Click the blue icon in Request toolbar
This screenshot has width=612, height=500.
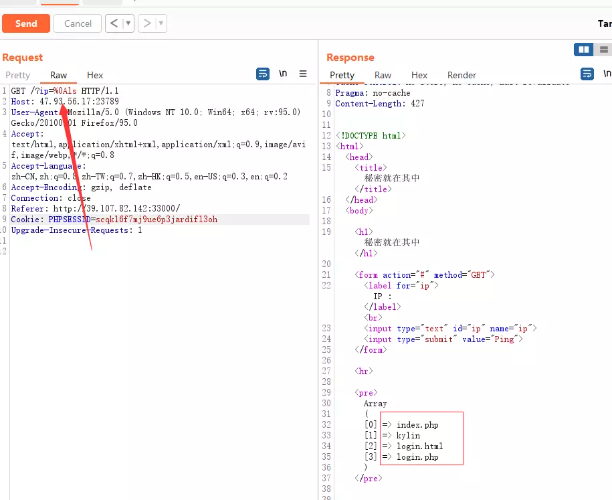(x=263, y=74)
